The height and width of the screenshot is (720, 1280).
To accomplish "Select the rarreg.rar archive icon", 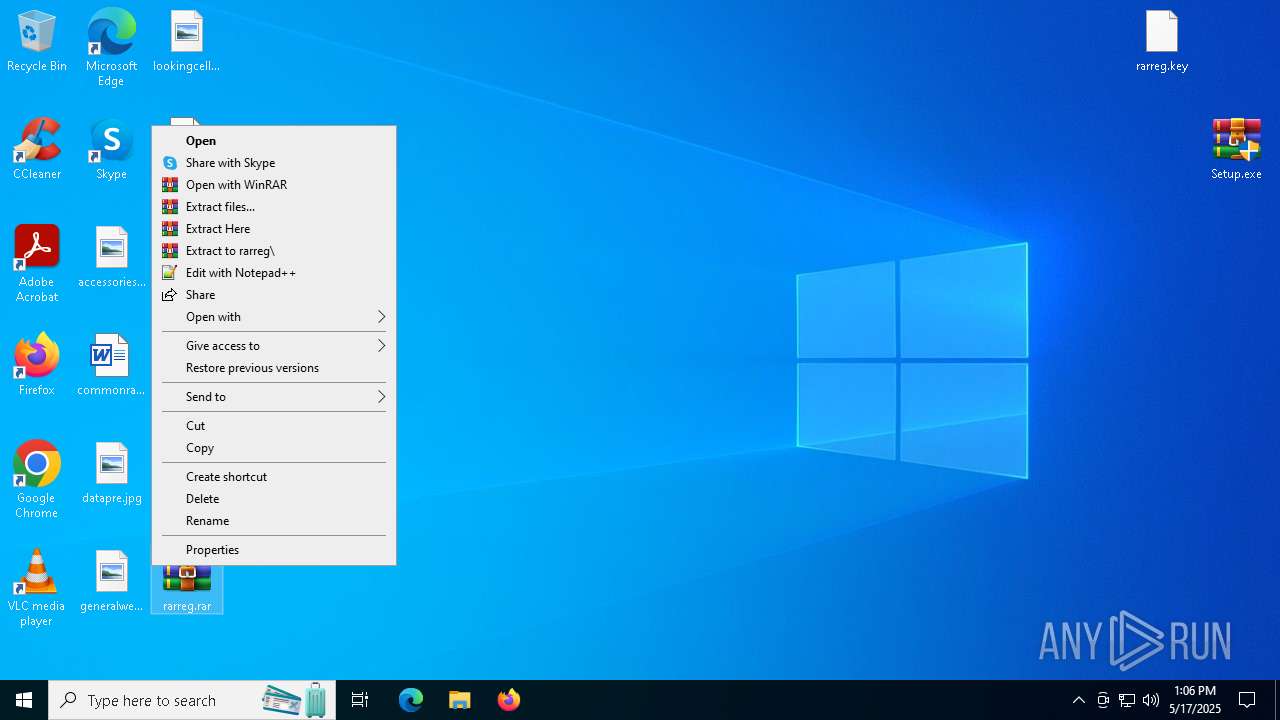I will click(x=187, y=590).
